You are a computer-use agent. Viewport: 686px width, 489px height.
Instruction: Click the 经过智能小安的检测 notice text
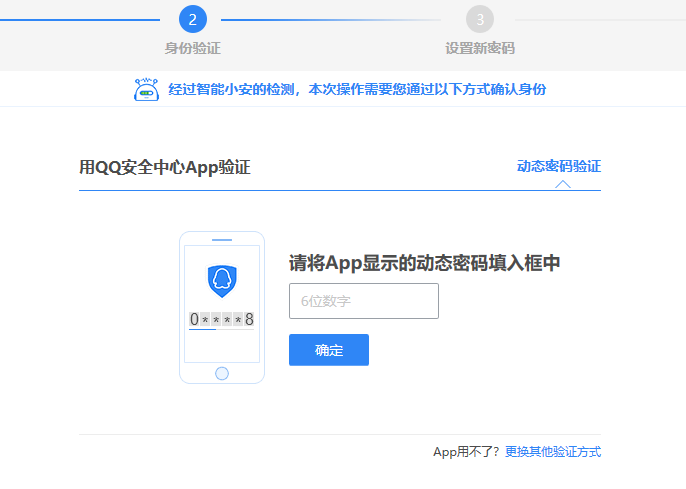(357, 89)
